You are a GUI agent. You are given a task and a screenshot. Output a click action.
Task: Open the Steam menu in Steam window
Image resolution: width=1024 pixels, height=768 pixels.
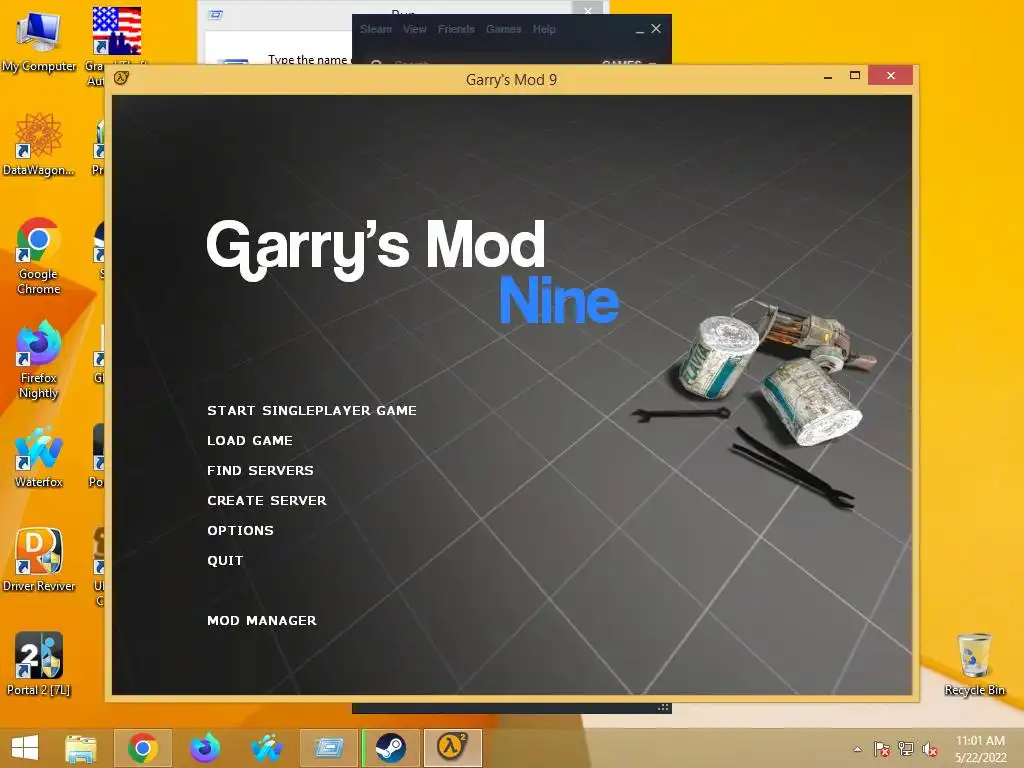[x=376, y=29]
